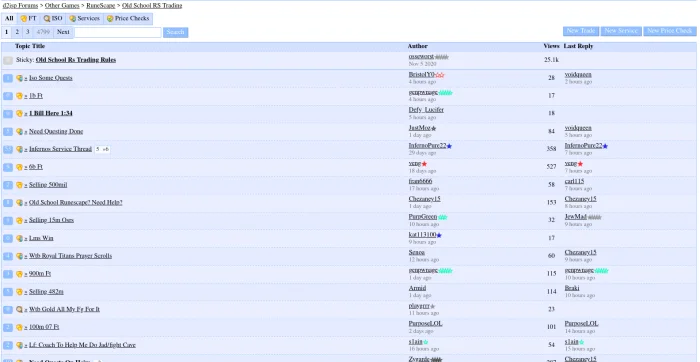The height and width of the screenshot is (362, 700).
Task: Click the blue reply-count box for Infernos Service Thread
Action: click(8, 150)
